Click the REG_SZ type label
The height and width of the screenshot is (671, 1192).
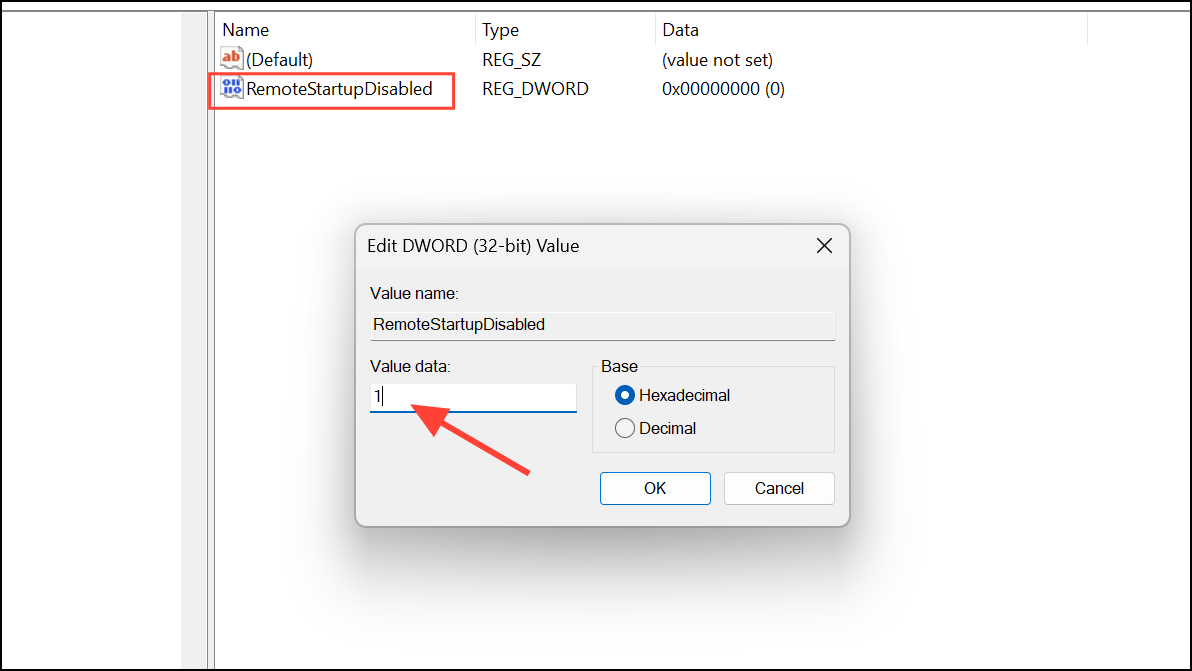point(511,59)
